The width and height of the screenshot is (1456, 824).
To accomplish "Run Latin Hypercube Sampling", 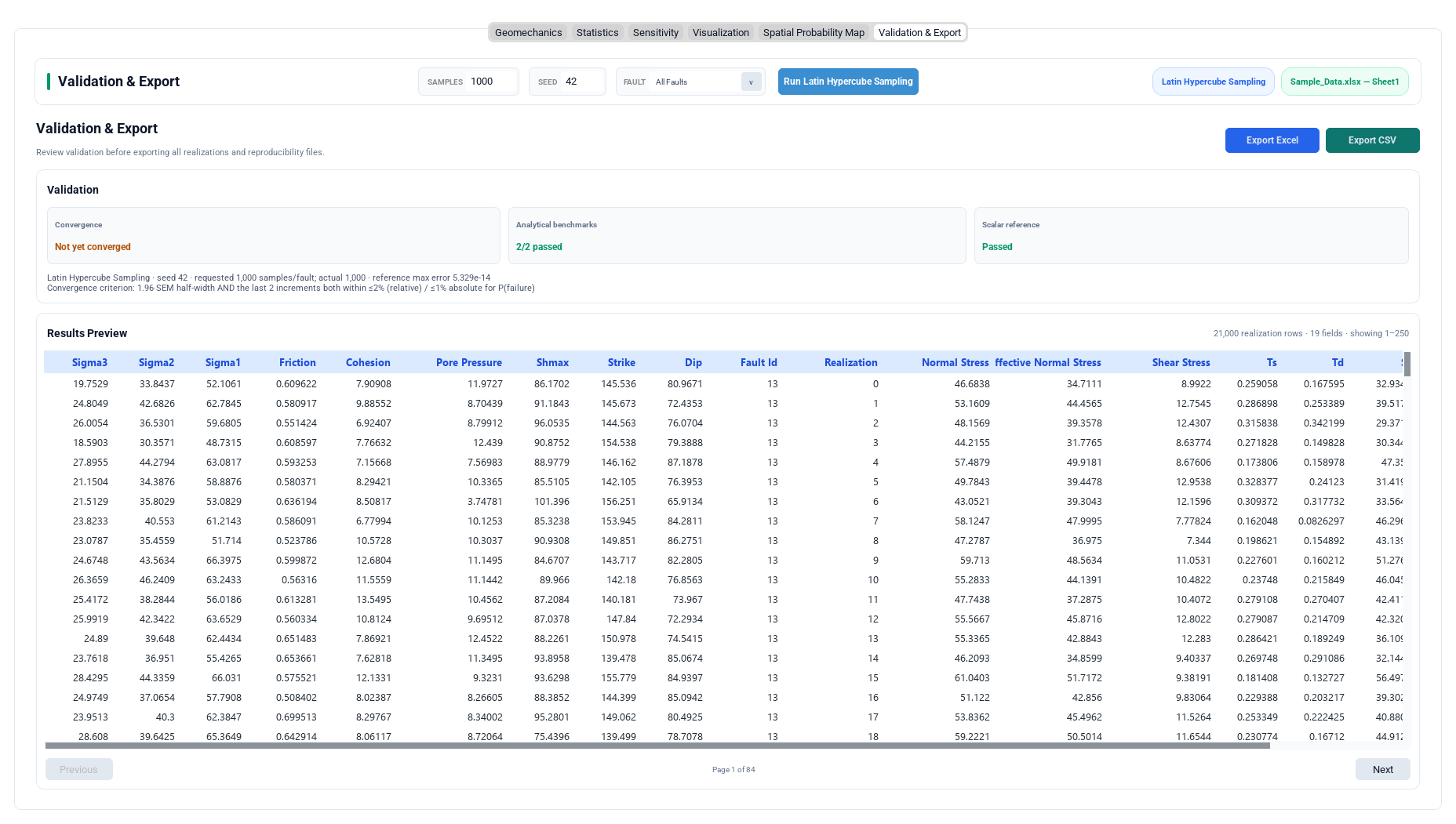I will (848, 82).
